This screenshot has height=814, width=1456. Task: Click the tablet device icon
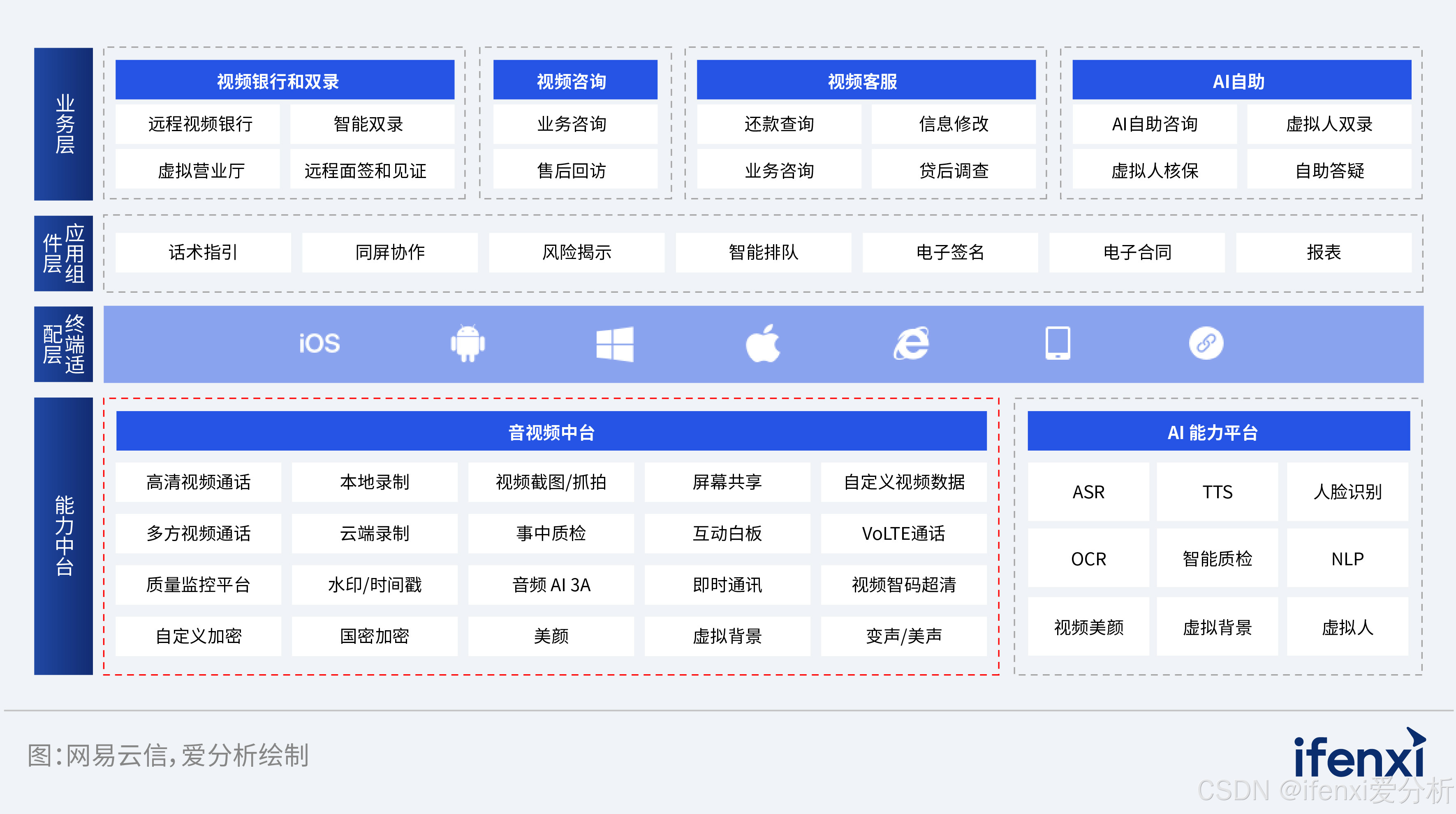click(1058, 343)
